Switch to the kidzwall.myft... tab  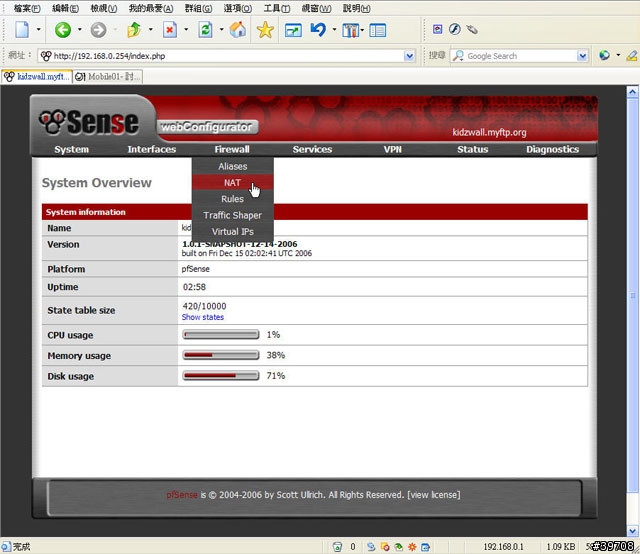point(37,76)
